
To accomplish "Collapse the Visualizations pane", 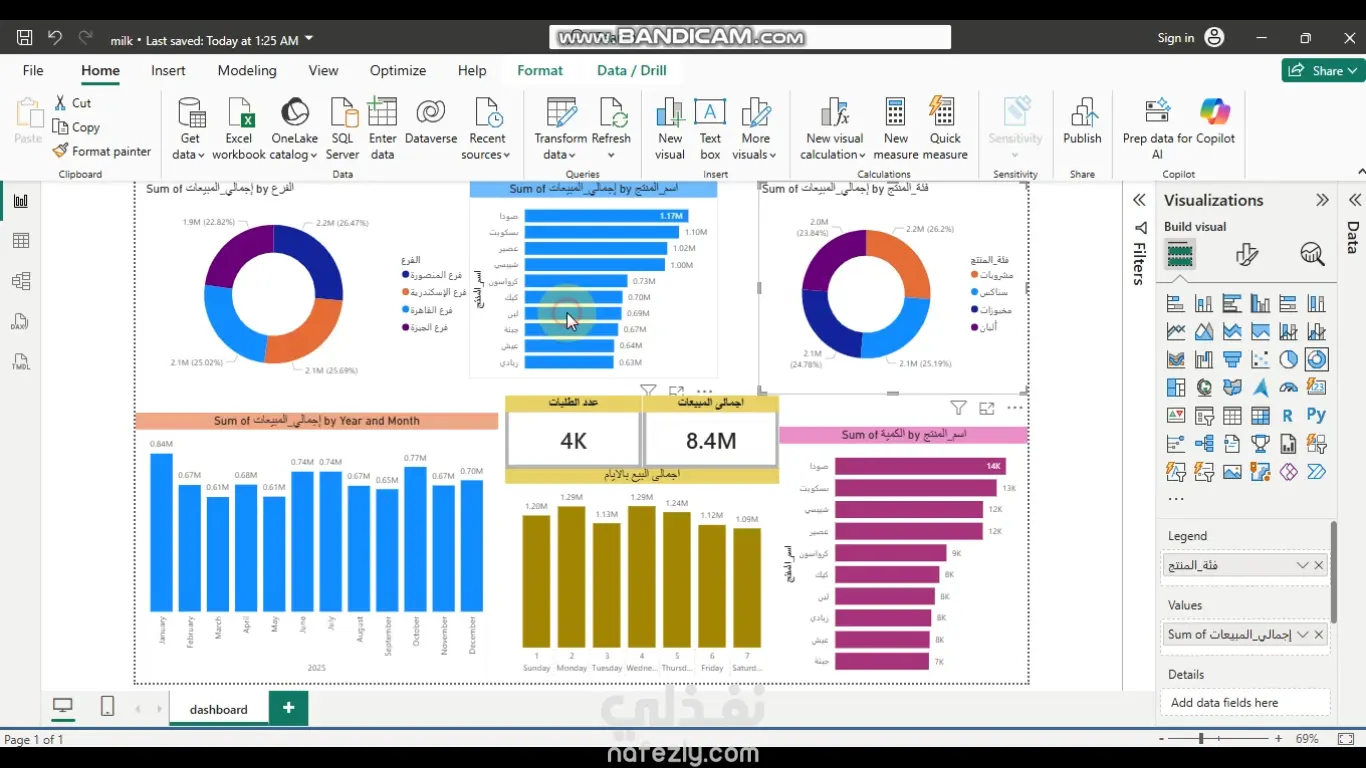I will (x=1322, y=200).
